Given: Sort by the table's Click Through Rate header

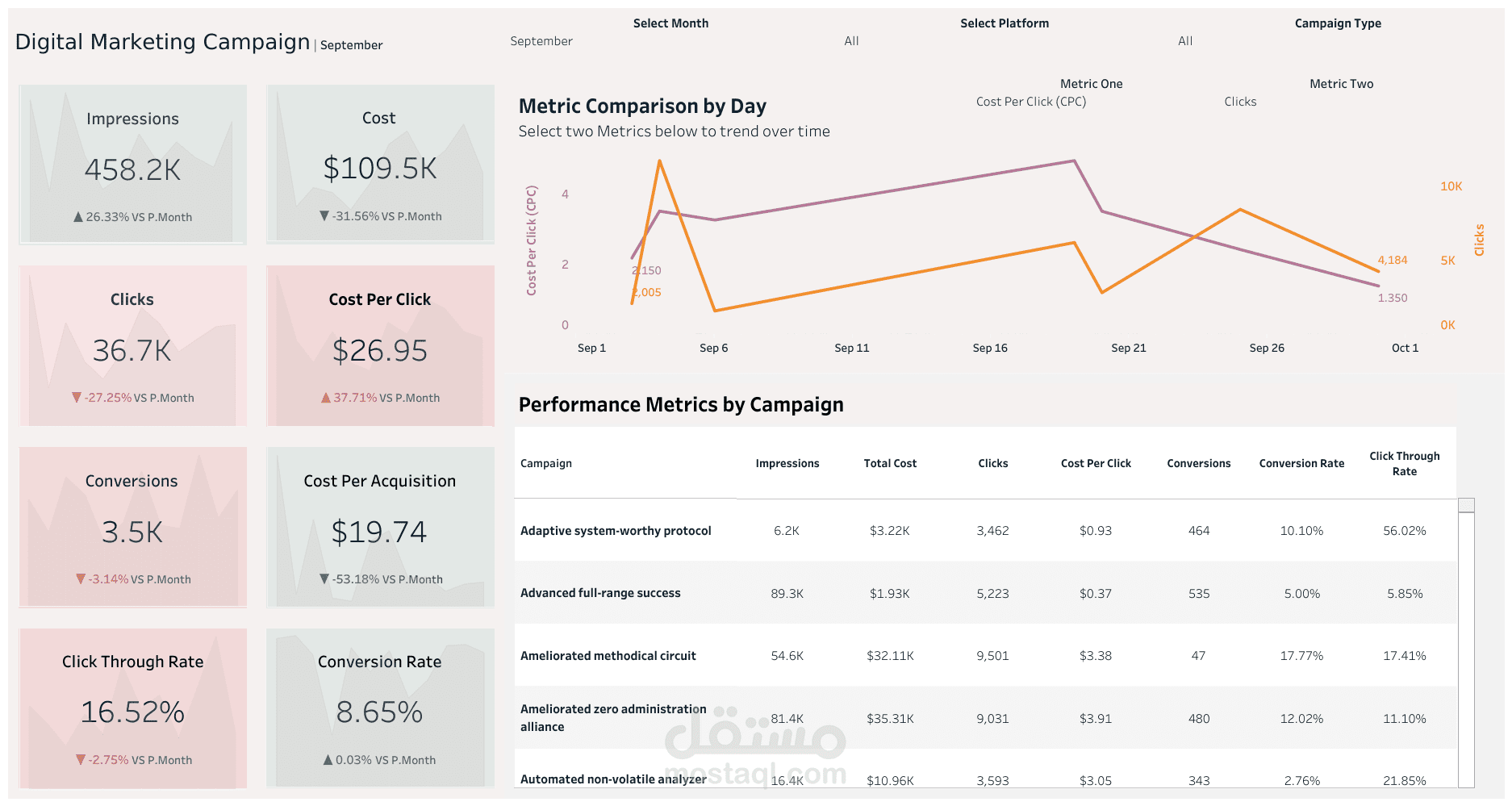Looking at the screenshot, I should tap(1405, 464).
